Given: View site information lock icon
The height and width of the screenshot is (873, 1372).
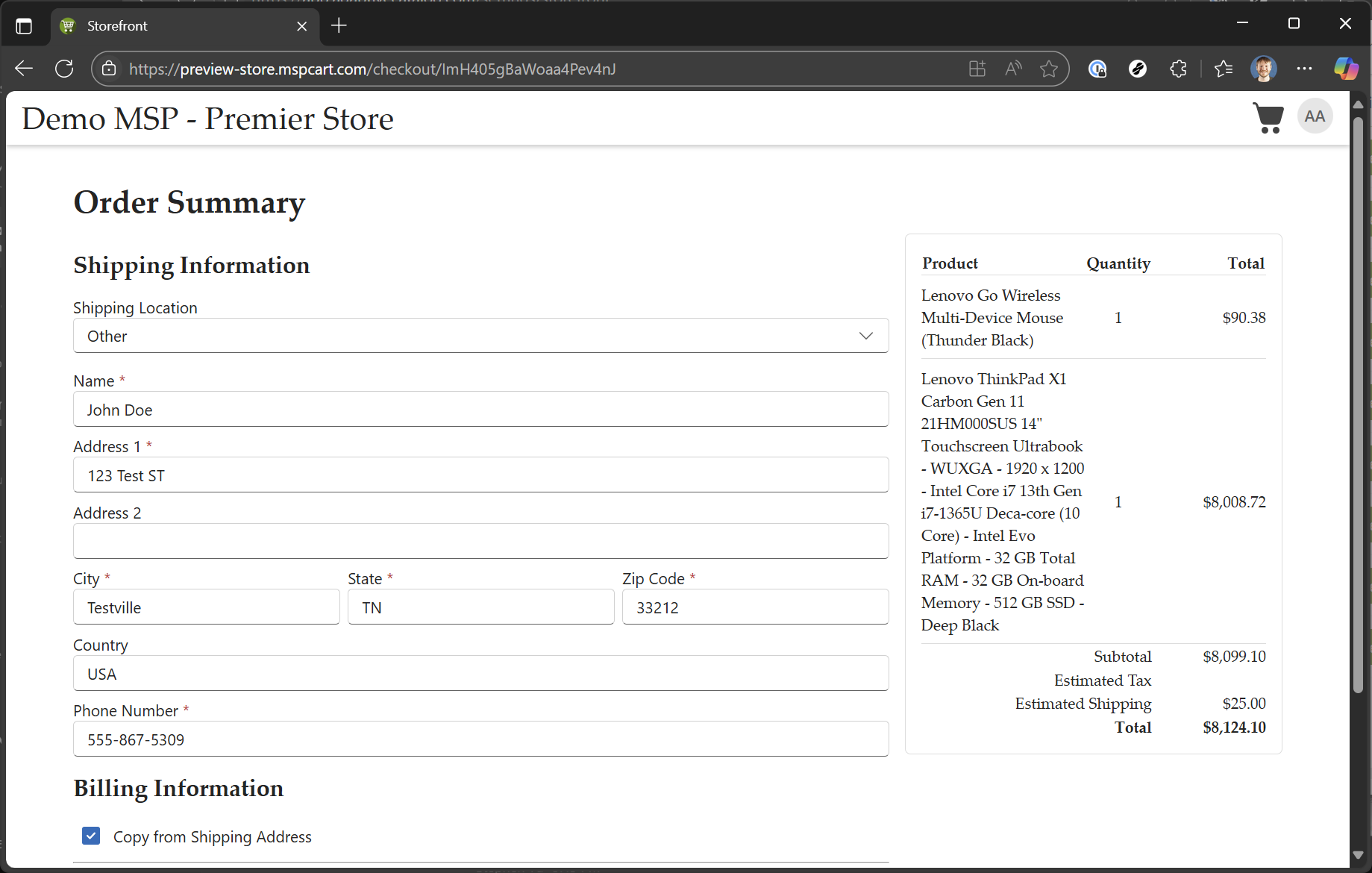Looking at the screenshot, I should pos(109,69).
